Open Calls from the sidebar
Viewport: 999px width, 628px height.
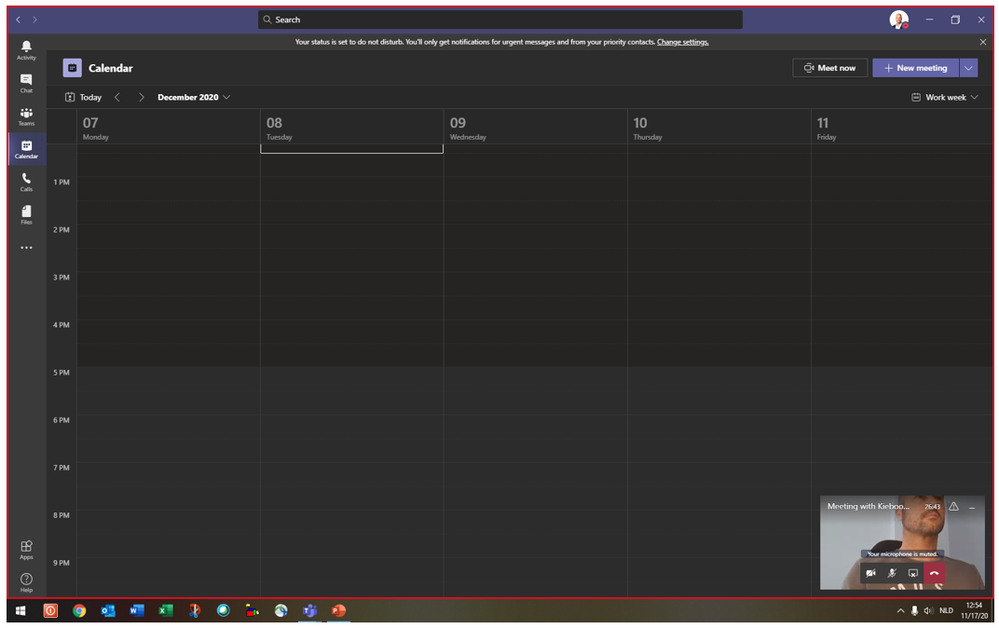(x=26, y=182)
